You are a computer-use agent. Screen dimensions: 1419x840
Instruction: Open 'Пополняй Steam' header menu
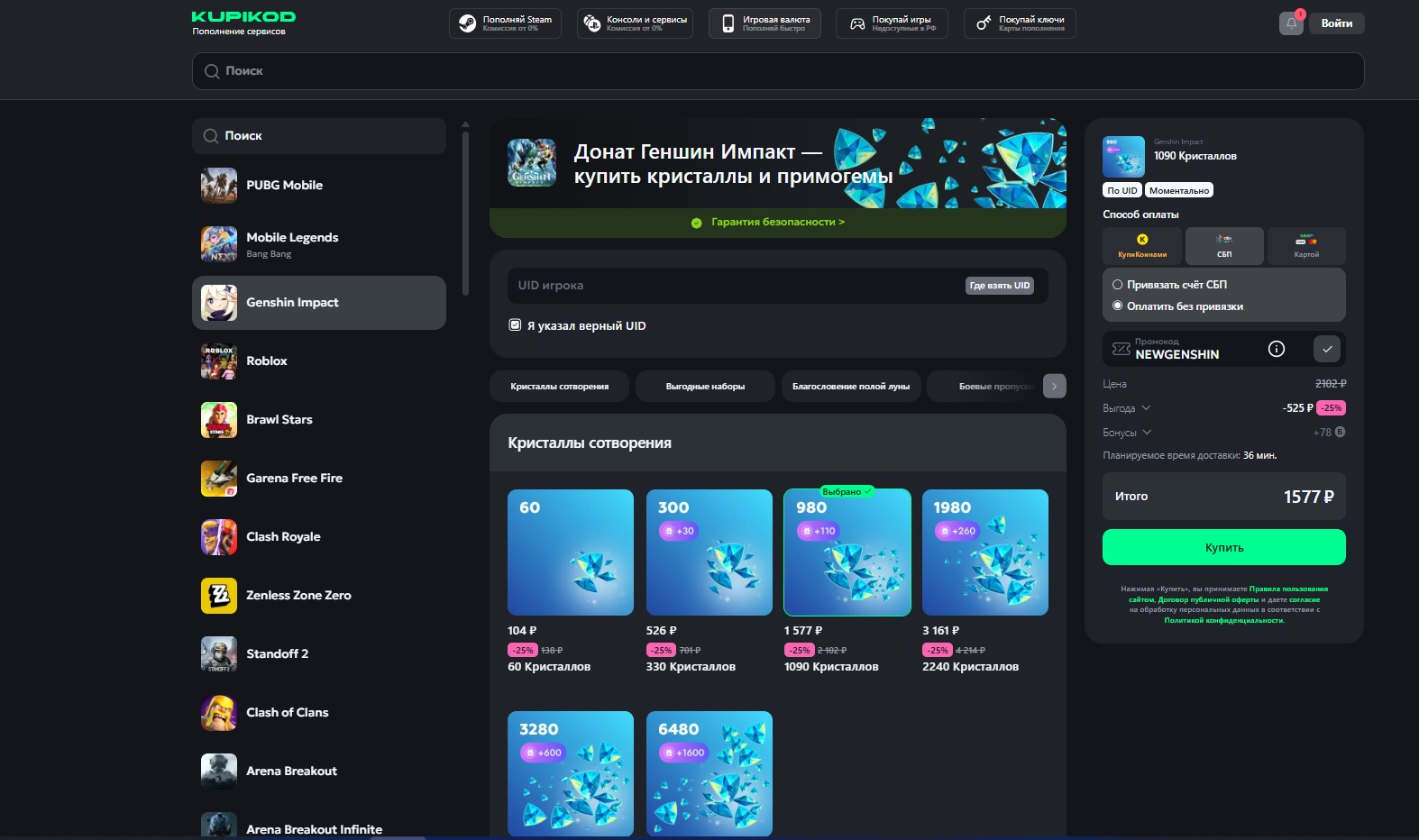pos(505,23)
